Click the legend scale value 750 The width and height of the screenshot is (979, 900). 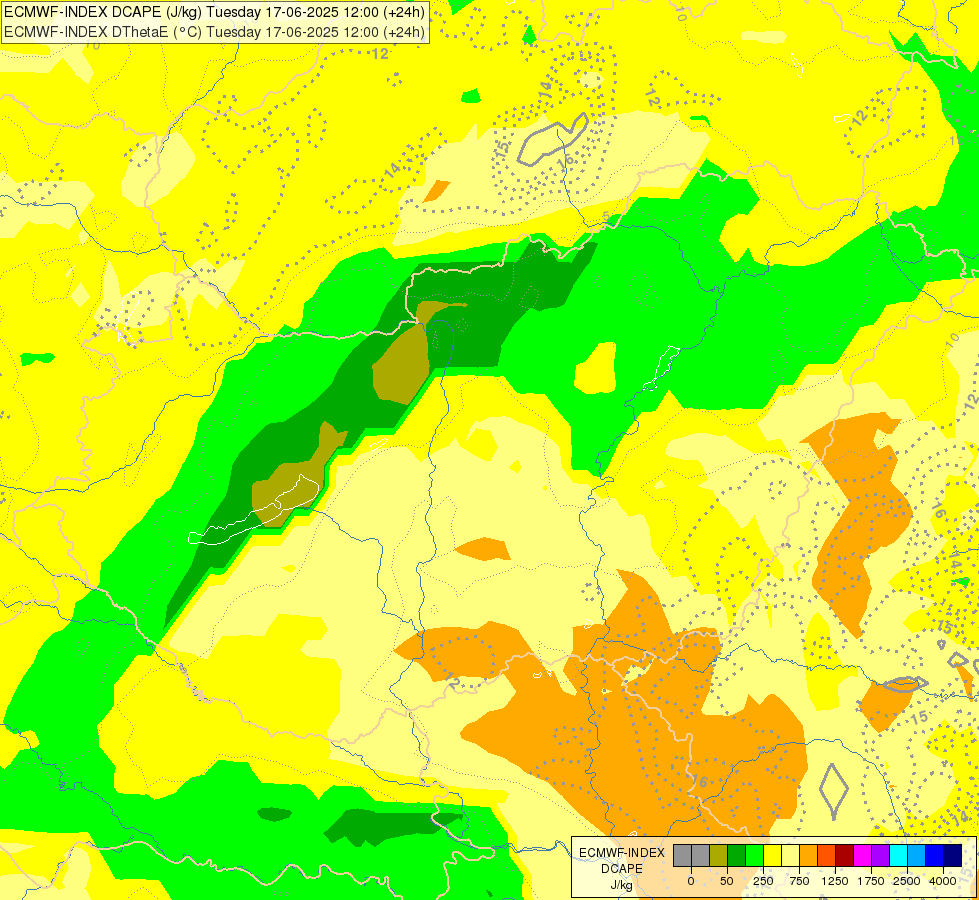[x=799, y=881]
